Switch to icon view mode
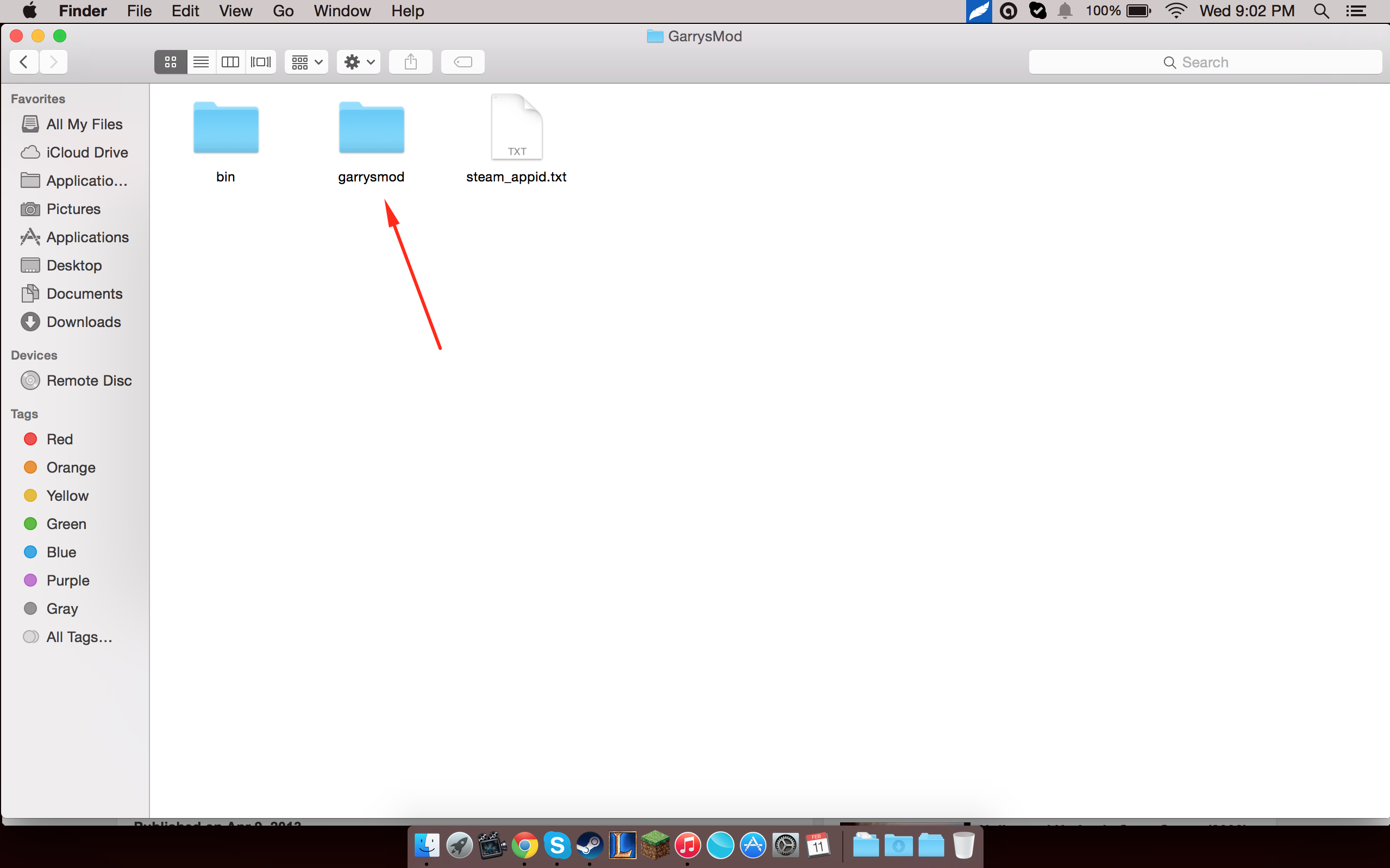The height and width of the screenshot is (868, 1390). click(171, 62)
